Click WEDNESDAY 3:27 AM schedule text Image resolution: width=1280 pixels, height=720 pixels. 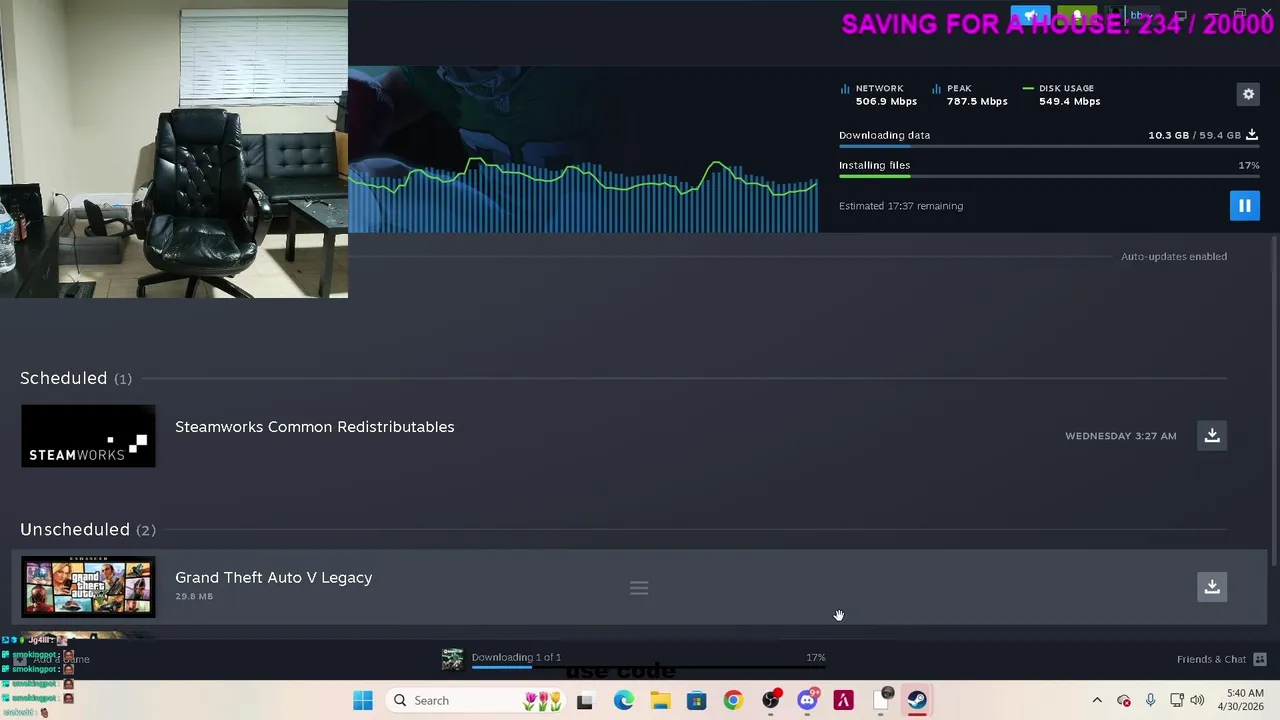click(1120, 436)
